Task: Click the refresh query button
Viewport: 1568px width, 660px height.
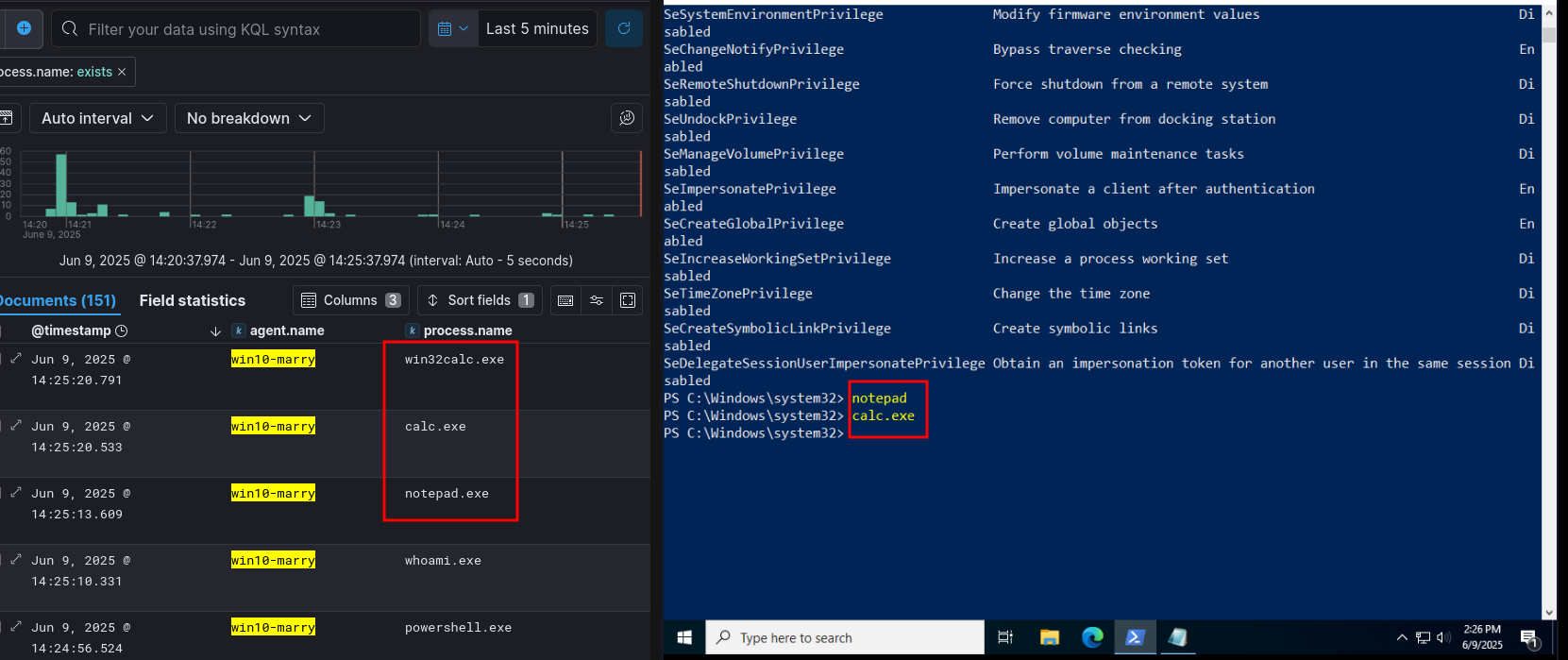Action: (624, 28)
